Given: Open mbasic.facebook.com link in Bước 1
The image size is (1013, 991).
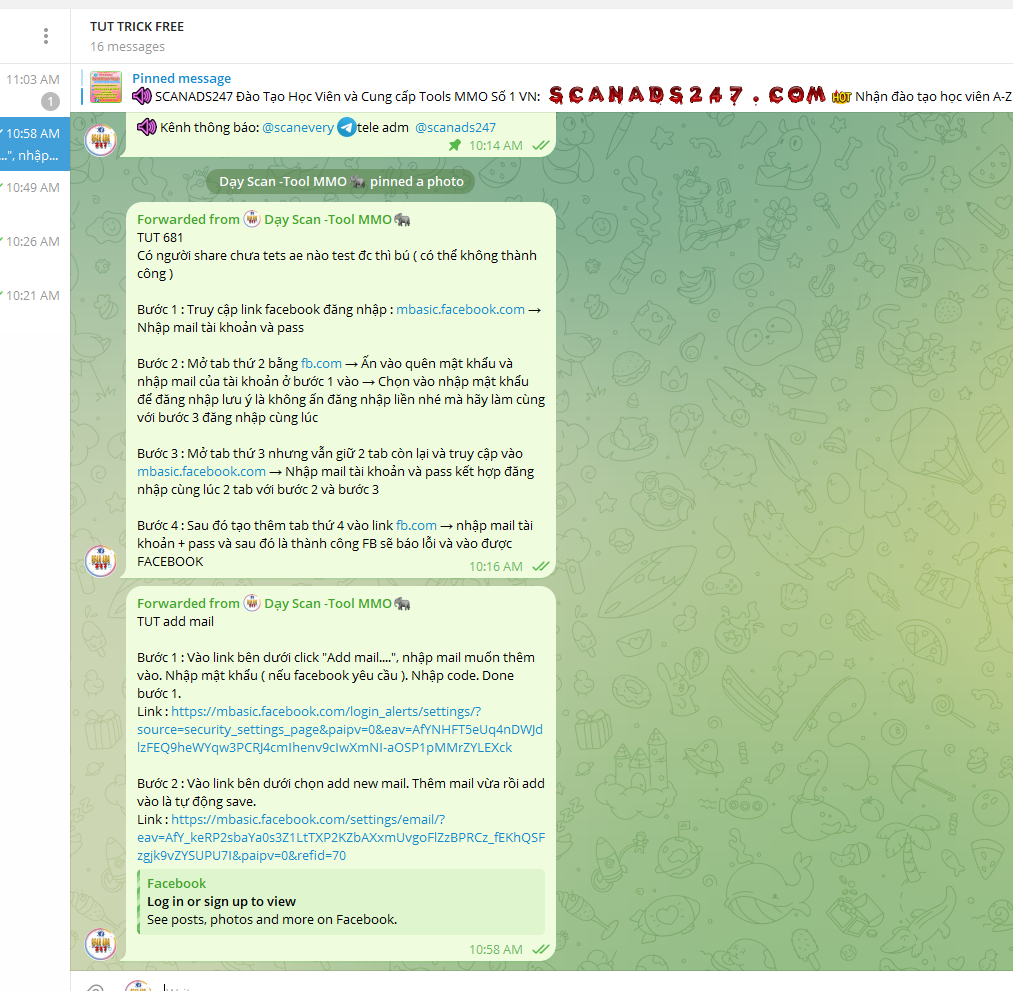Looking at the screenshot, I should point(460,309).
